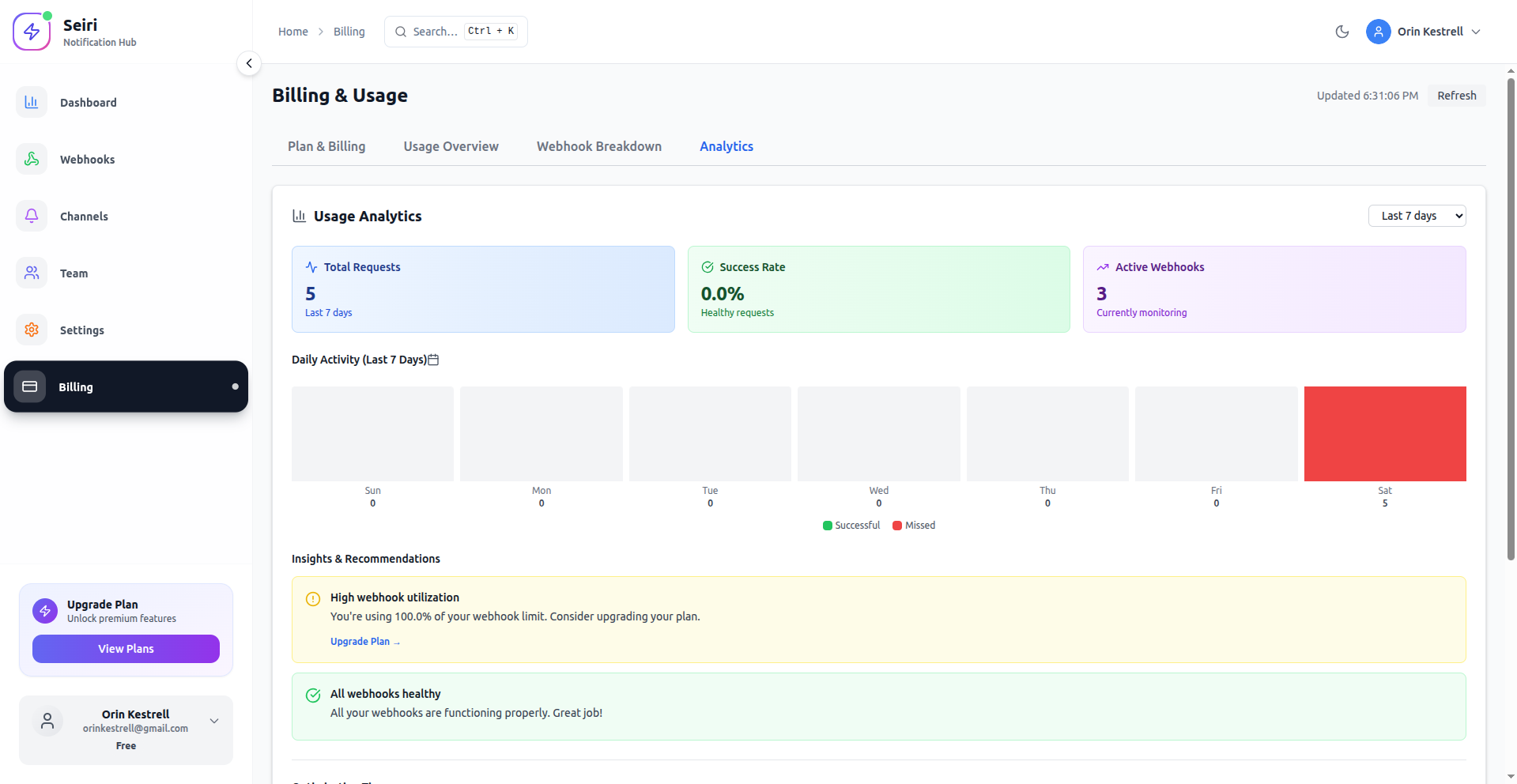Click the Team people icon
Image resolution: width=1517 pixels, height=784 pixels.
point(31,273)
